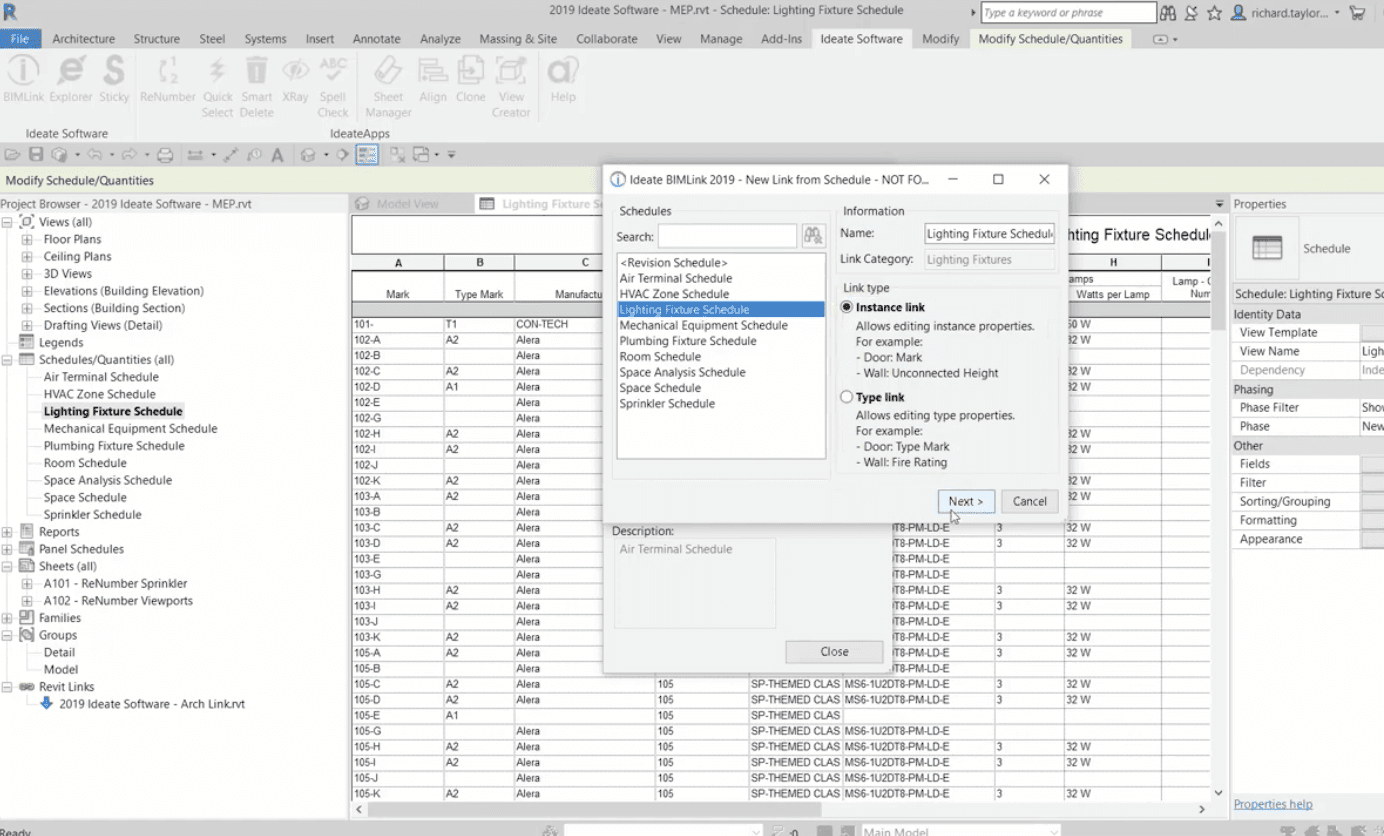Click the Next button
This screenshot has height=836, width=1384.
966,502
